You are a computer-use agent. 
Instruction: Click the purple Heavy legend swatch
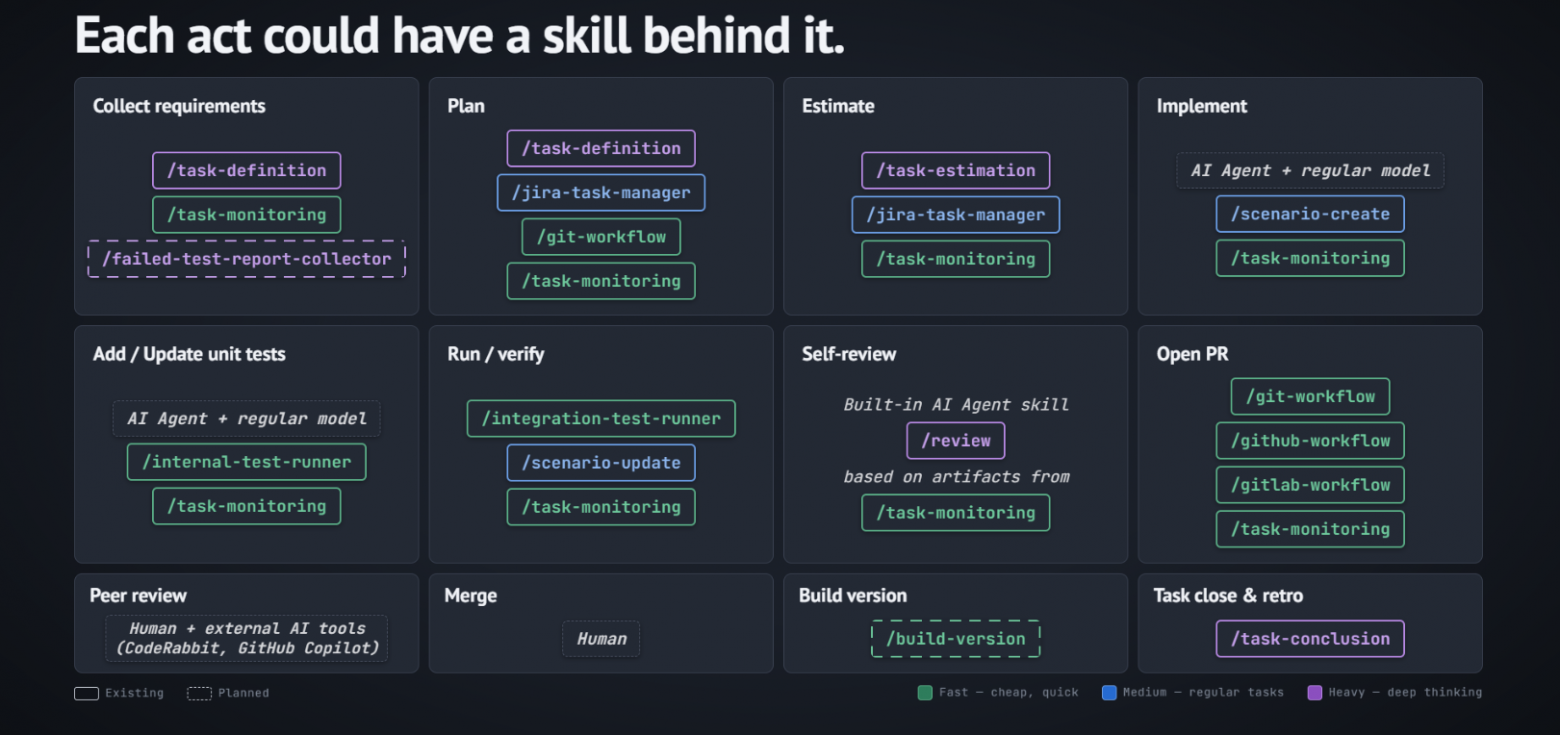point(1314,692)
